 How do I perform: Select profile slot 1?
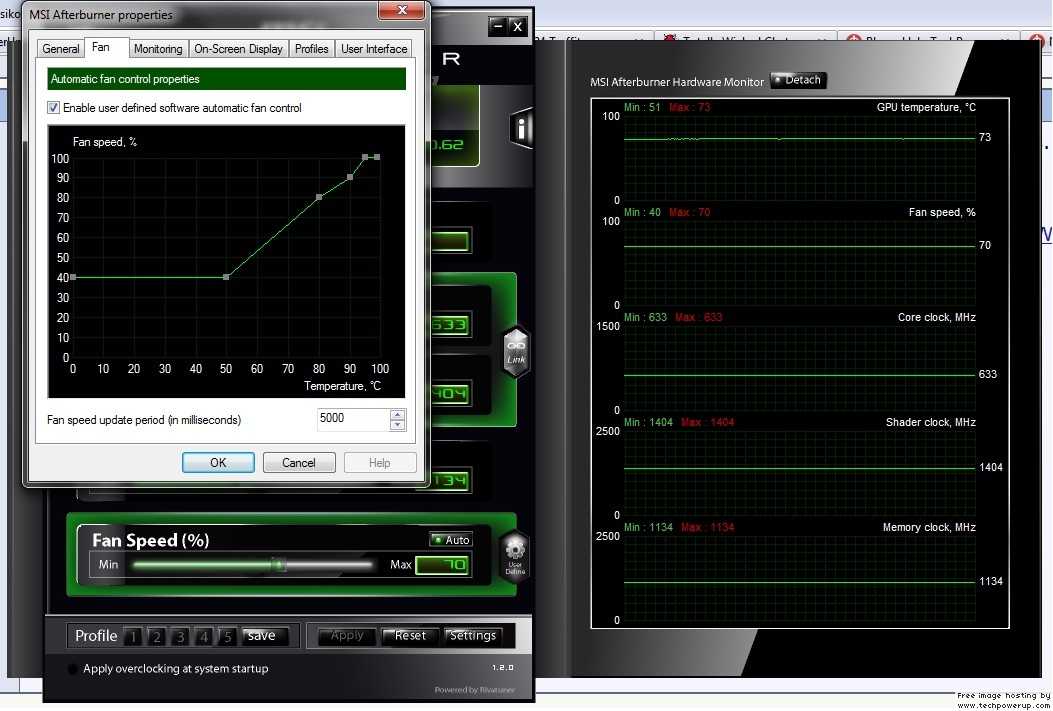(x=133, y=636)
